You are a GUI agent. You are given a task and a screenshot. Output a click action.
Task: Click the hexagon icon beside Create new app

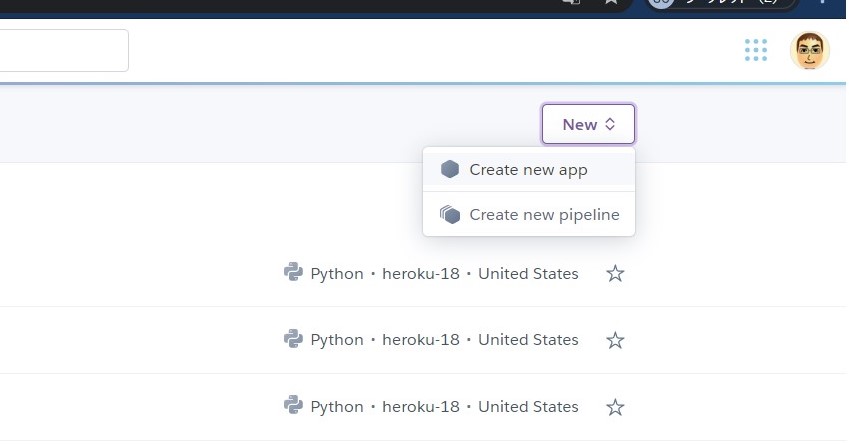450,170
